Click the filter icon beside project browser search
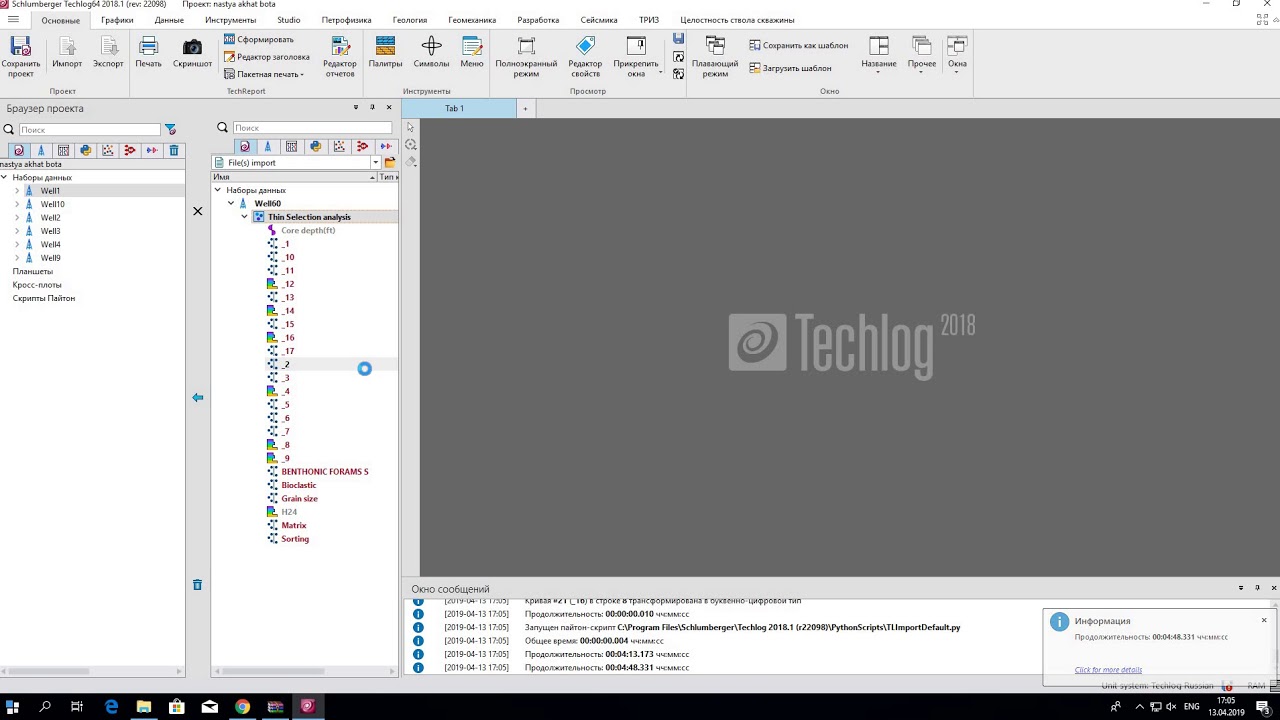 pyautogui.click(x=170, y=129)
